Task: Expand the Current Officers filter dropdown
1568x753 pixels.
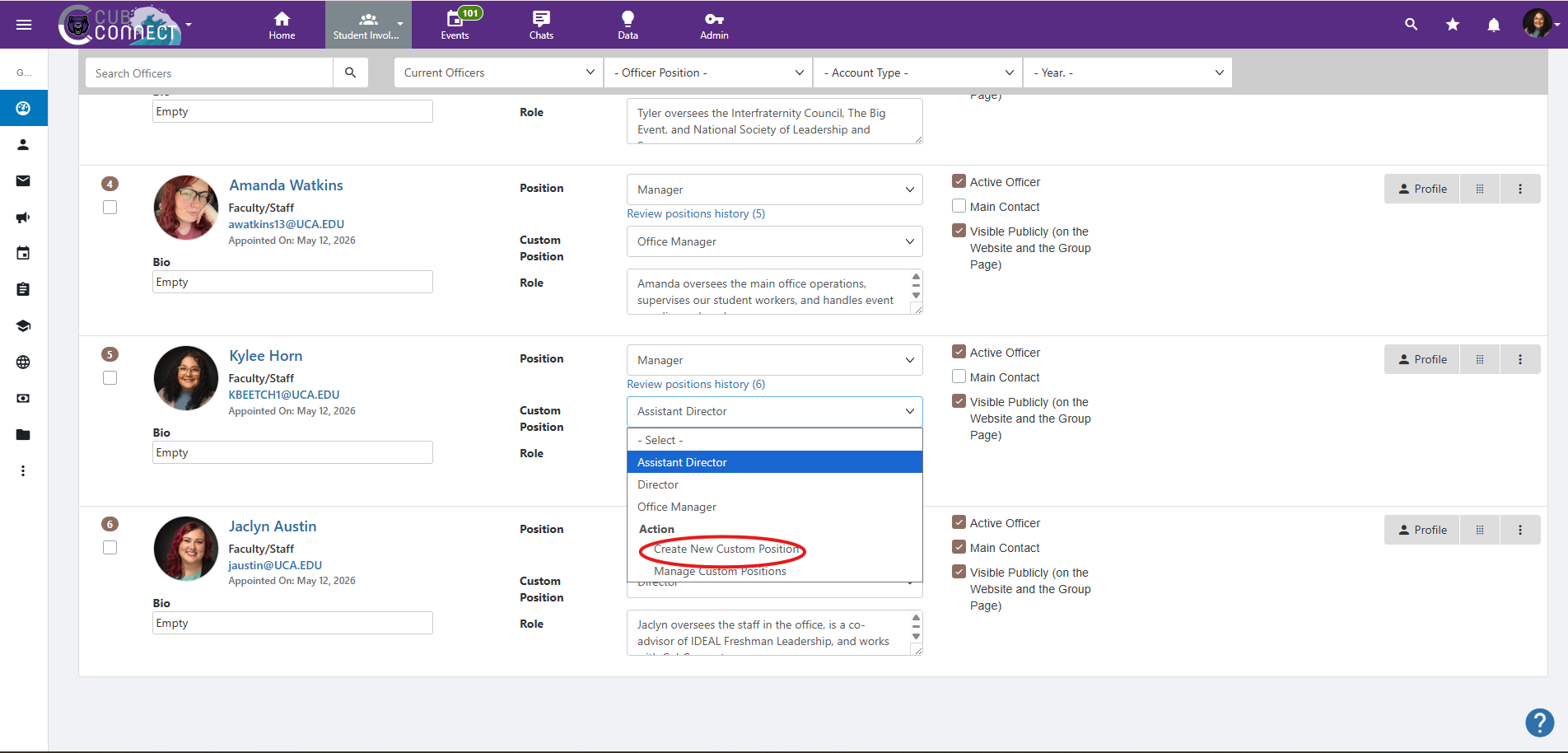Action: (x=498, y=72)
